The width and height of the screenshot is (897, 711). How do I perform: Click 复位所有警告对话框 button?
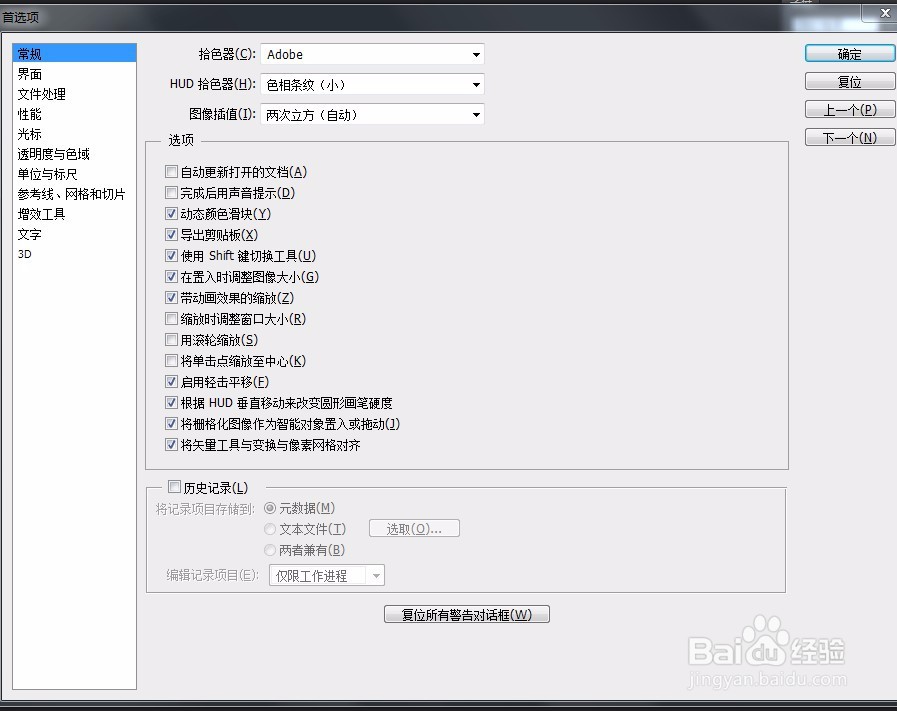coord(467,614)
